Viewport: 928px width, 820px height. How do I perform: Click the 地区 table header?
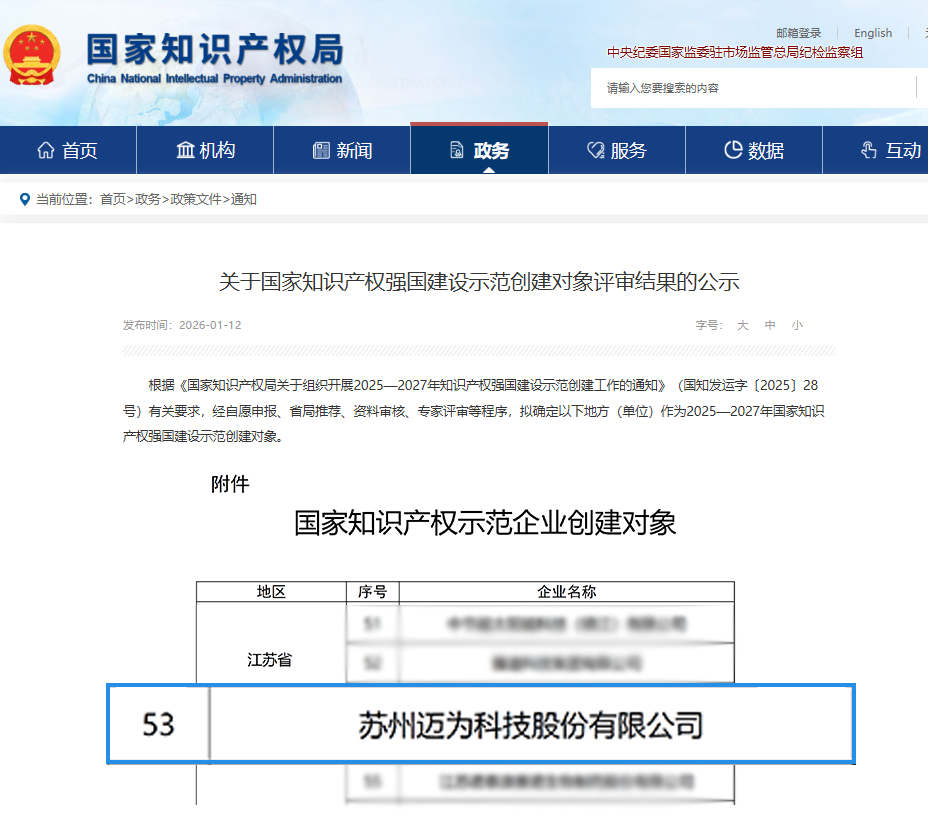[x=271, y=592]
